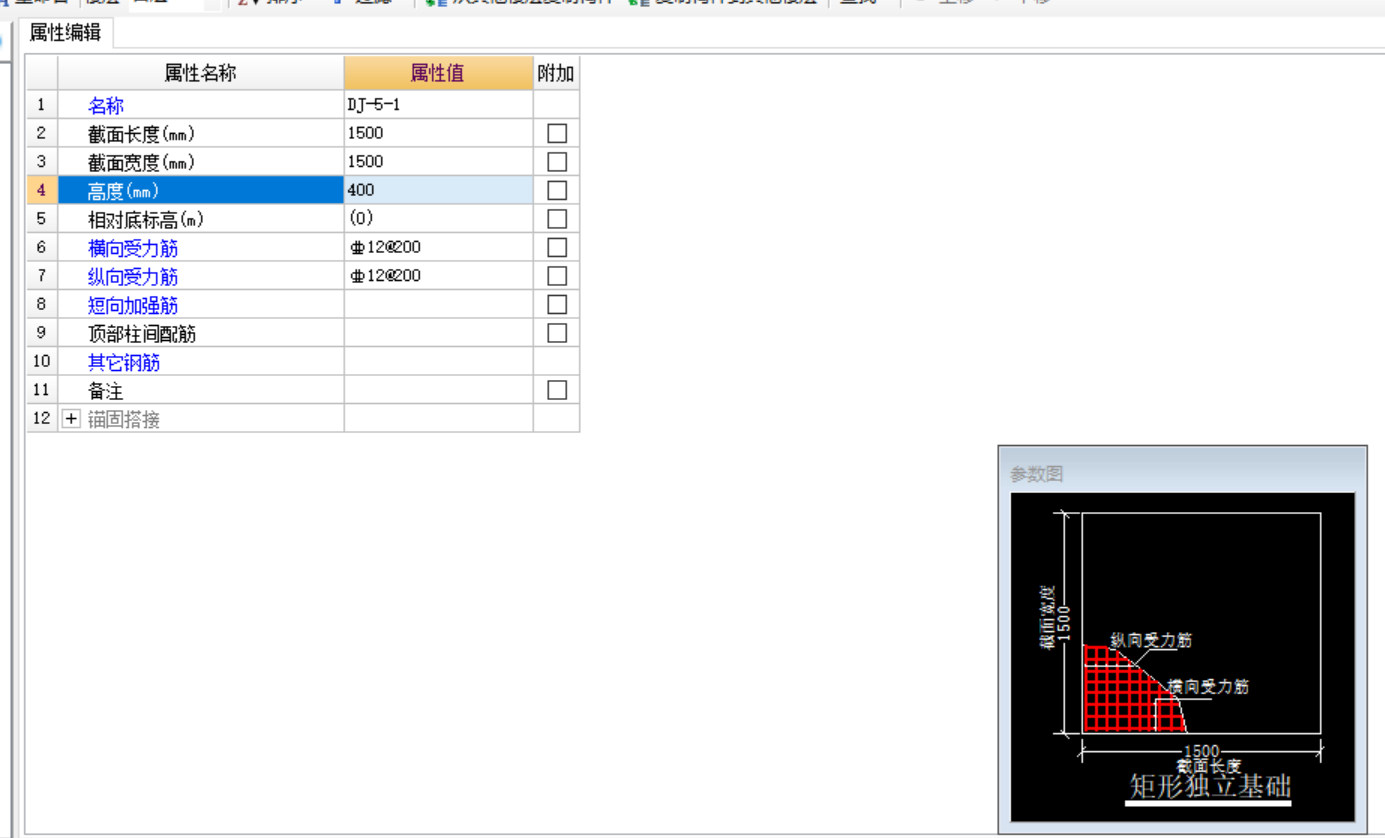The width and height of the screenshot is (1385, 838).
Task: Click empty value cell for 短向加强筋
Action: point(438,304)
